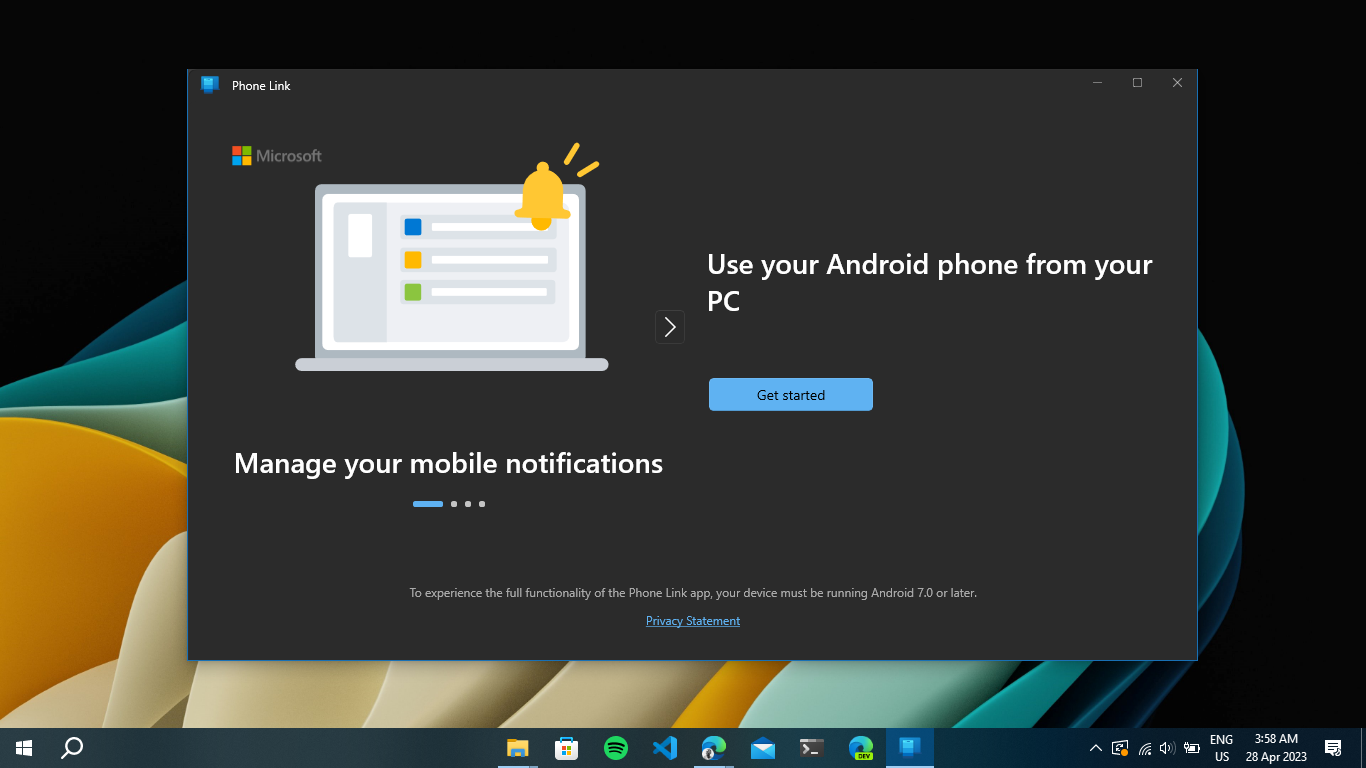
Task: Maximize the Phone Link window
Action: pos(1137,83)
